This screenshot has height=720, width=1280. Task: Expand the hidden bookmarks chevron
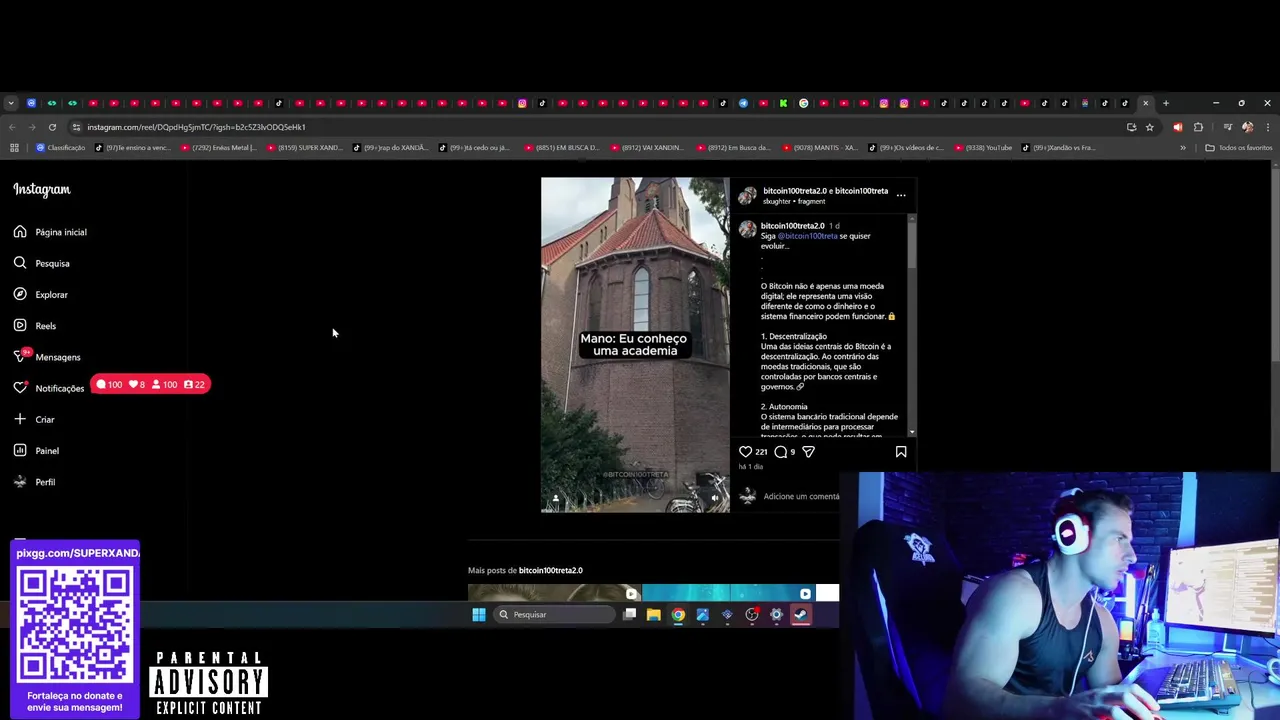tap(1183, 148)
